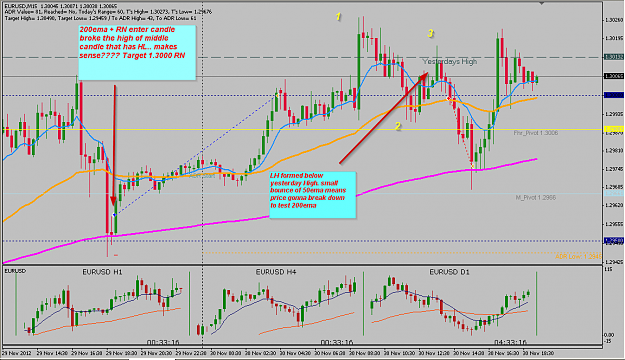The image size is (625, 360).
Task: Select the '200ema + RN enter candle' note
Action: (x=137, y=52)
